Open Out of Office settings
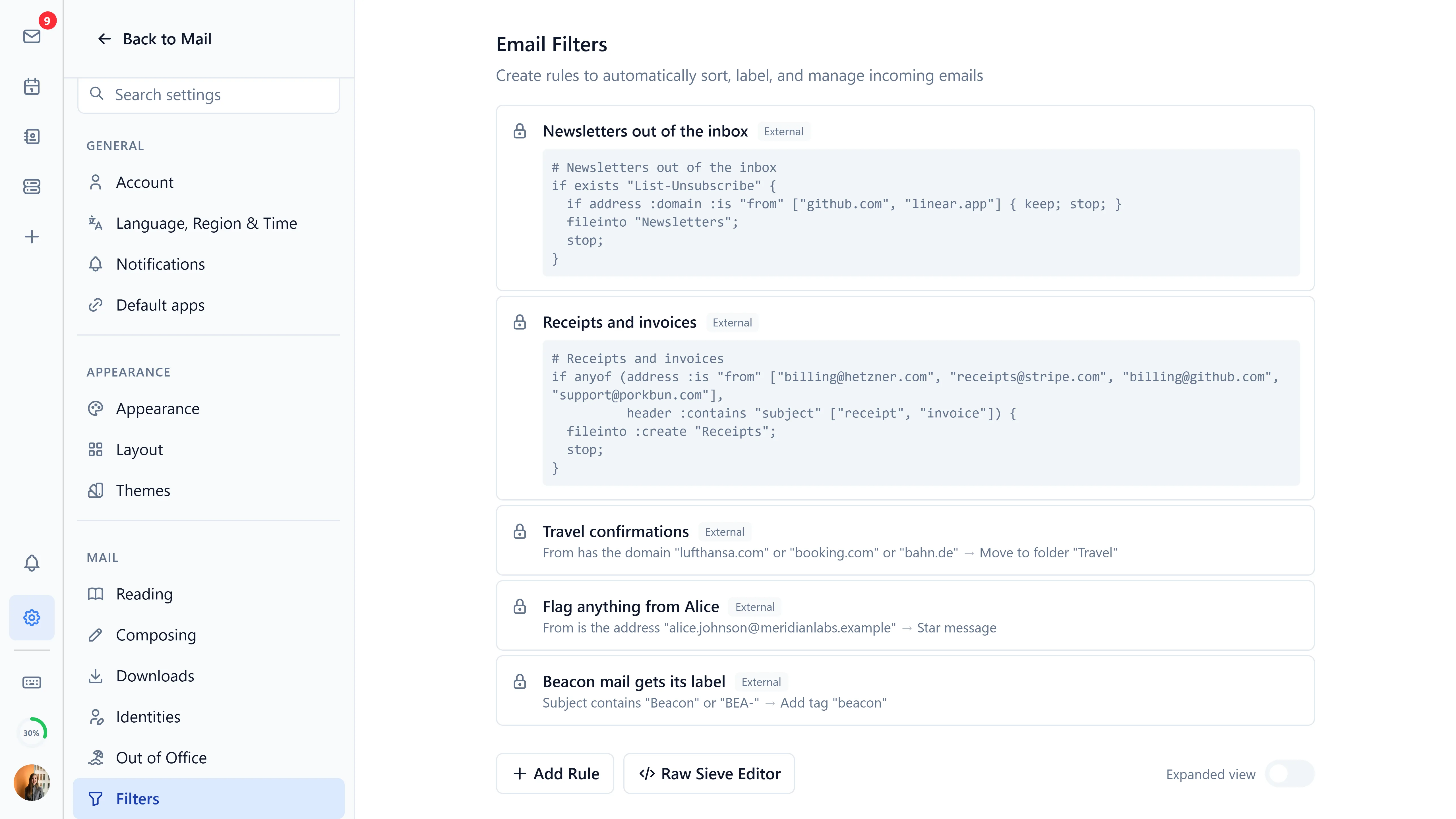The height and width of the screenshot is (819, 1456). pos(208,758)
